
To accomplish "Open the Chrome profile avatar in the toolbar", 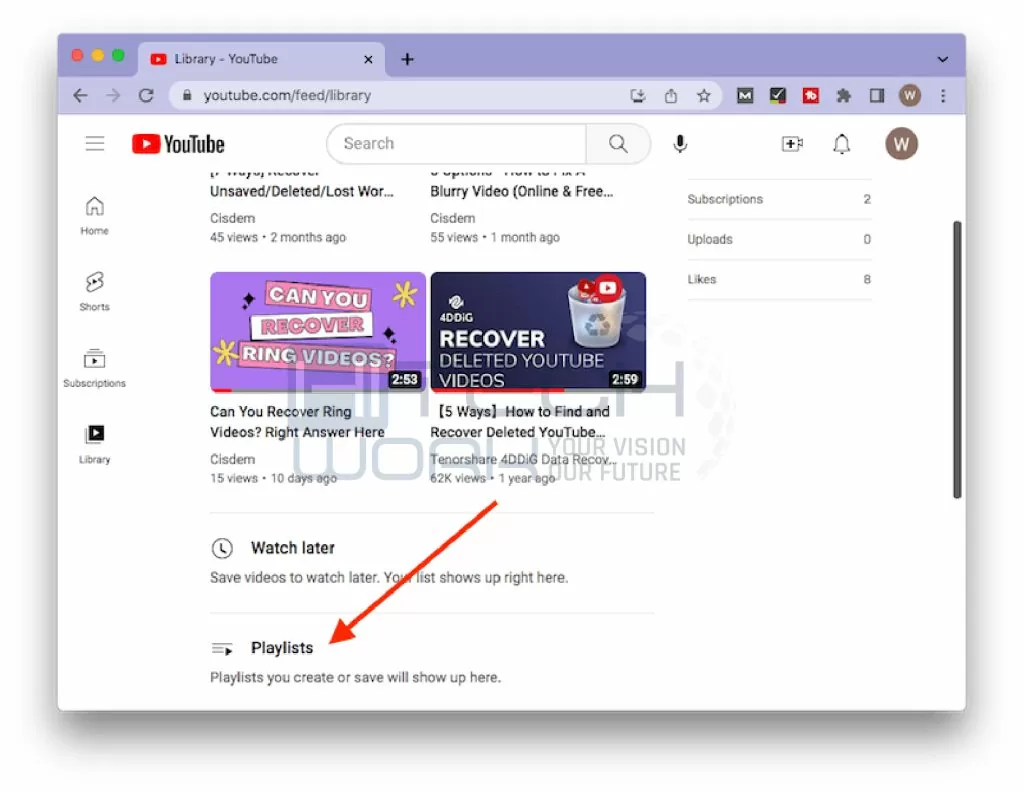I will point(910,95).
